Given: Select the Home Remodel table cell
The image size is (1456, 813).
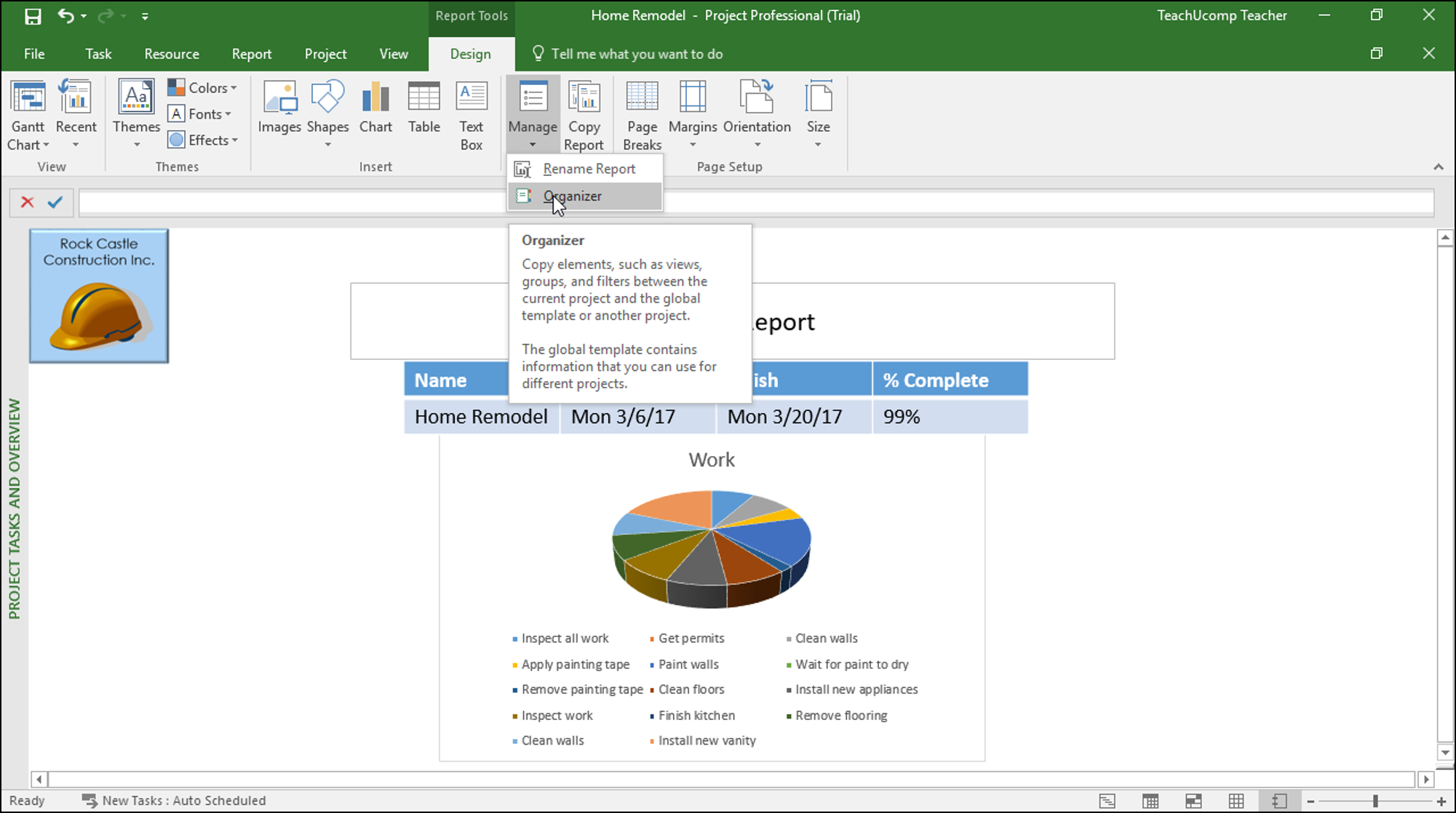Looking at the screenshot, I should [x=481, y=417].
